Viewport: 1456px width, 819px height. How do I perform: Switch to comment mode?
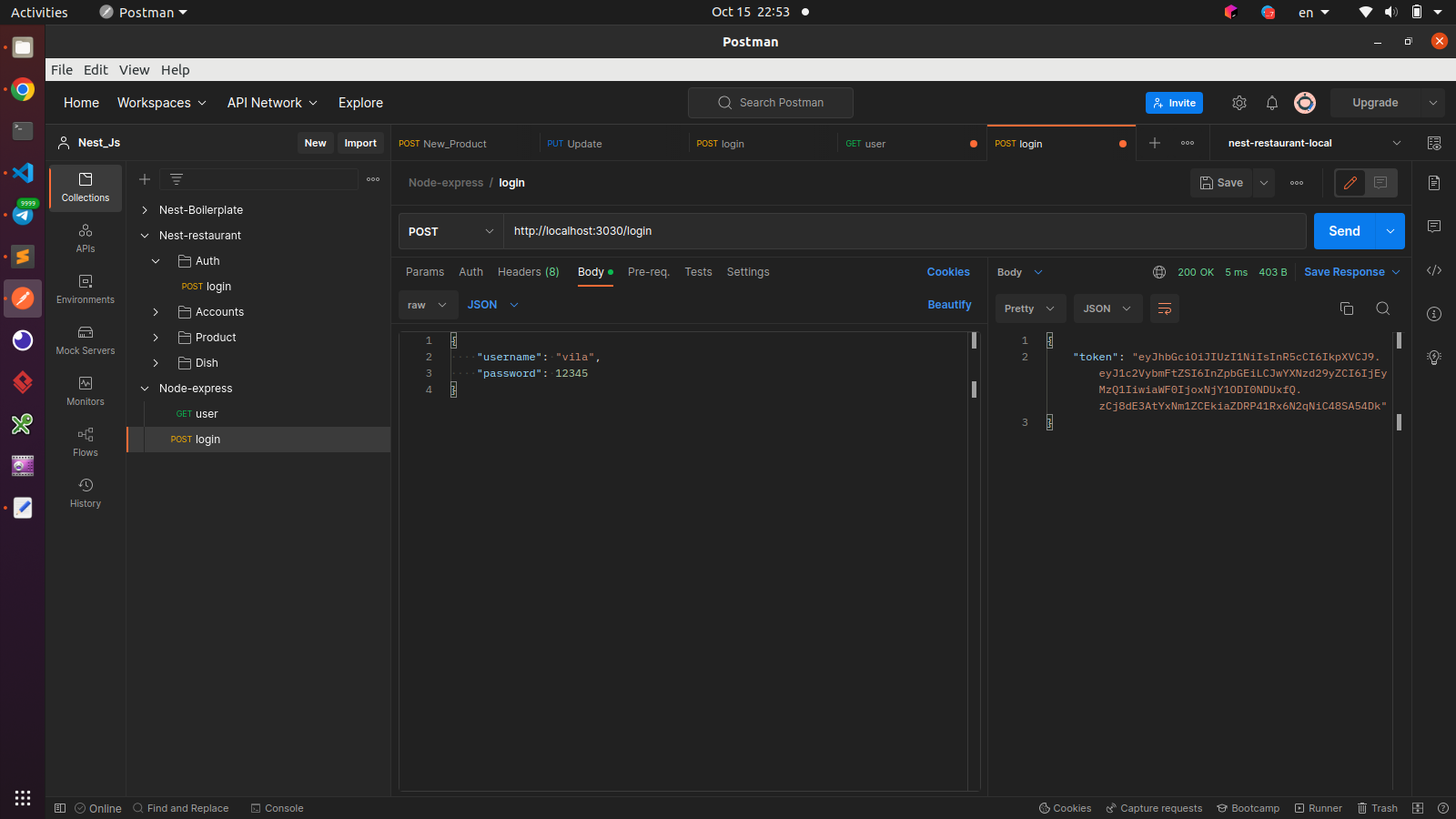pyautogui.click(x=1380, y=183)
